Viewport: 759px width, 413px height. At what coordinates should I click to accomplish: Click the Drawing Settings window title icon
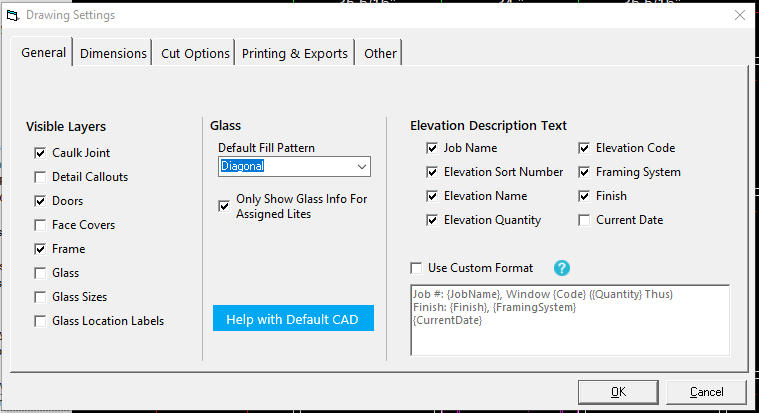coord(13,15)
